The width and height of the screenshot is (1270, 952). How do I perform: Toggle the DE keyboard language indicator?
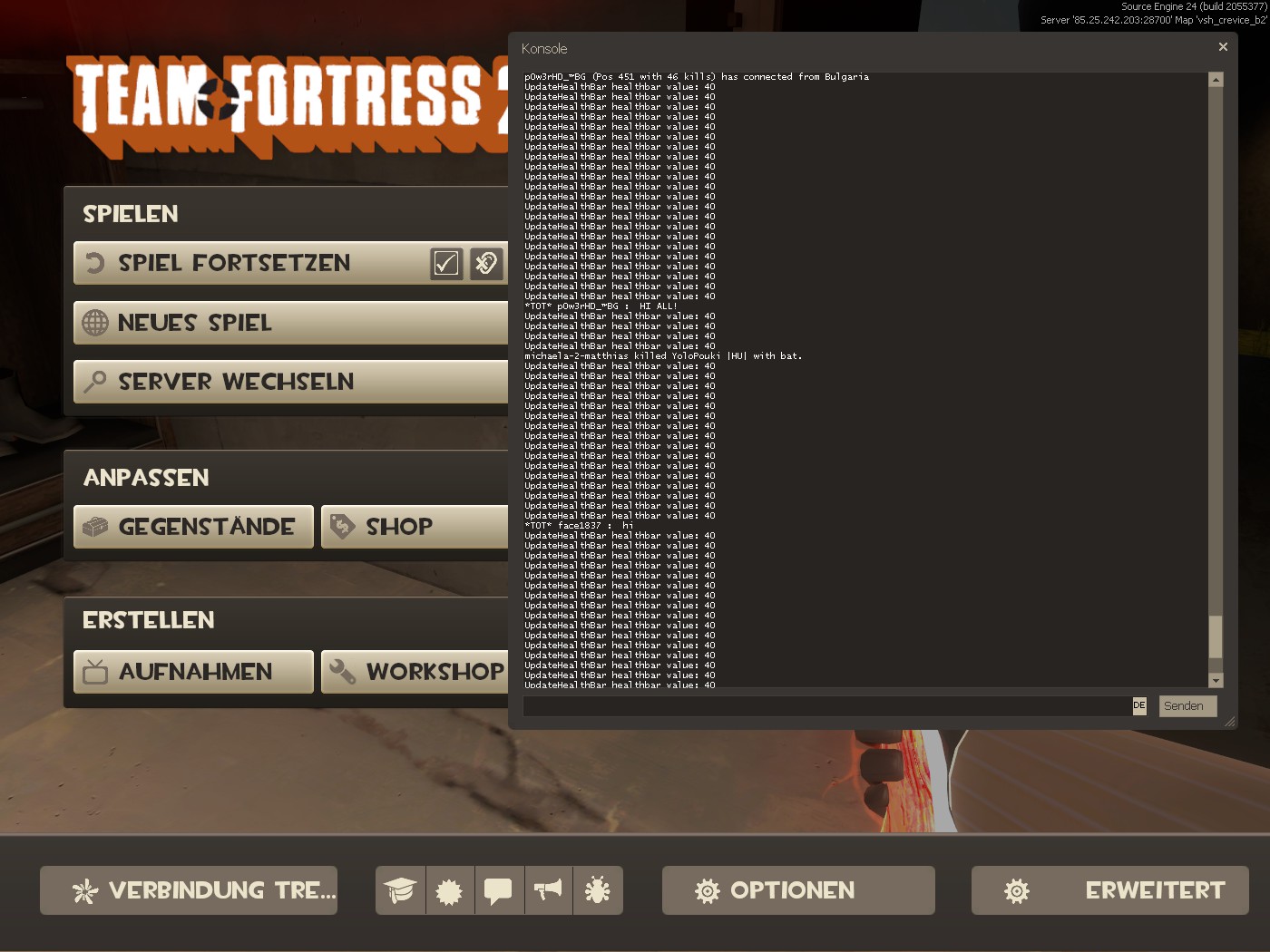[x=1139, y=705]
